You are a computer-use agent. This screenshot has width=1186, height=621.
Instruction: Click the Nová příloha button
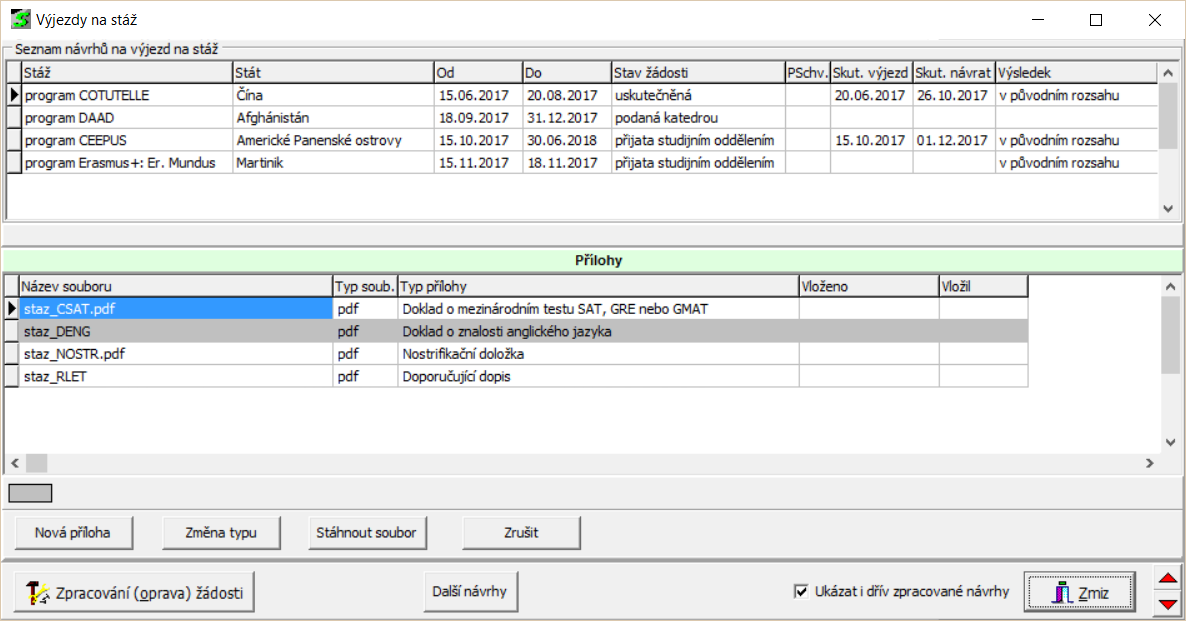pos(73,532)
